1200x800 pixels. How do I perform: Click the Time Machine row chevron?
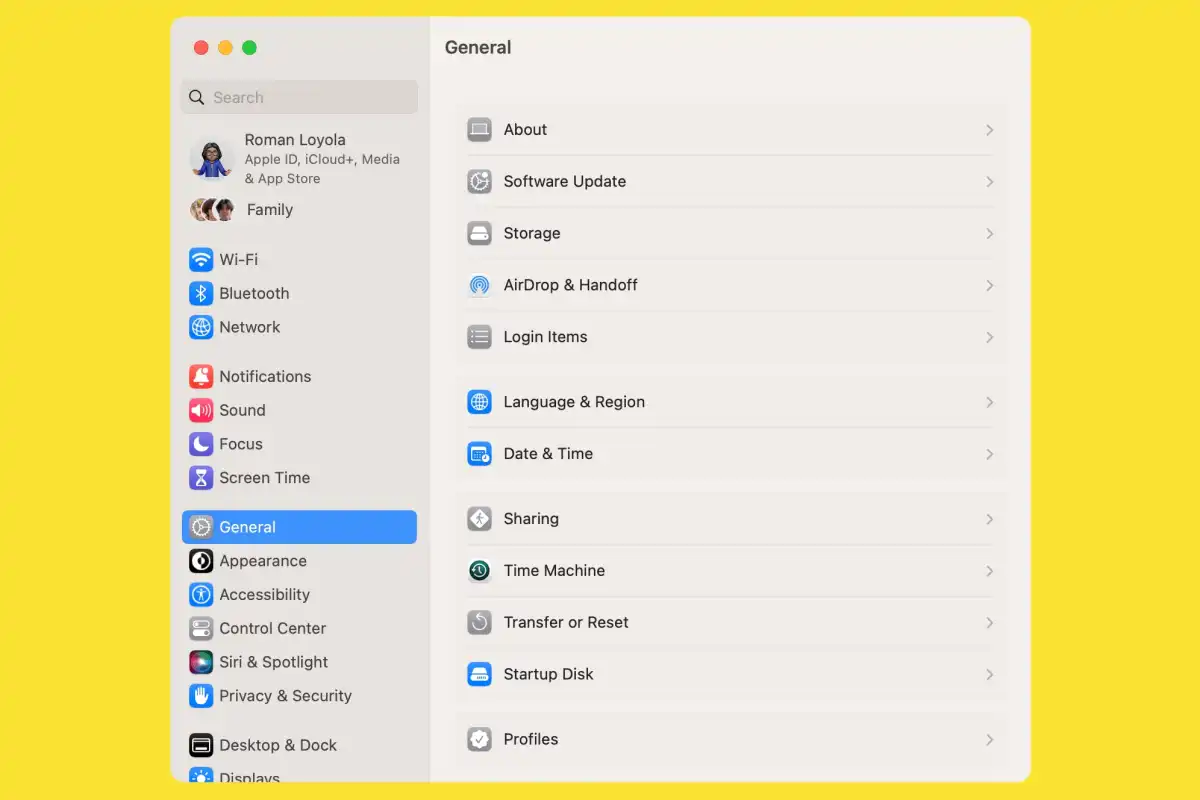click(x=989, y=571)
